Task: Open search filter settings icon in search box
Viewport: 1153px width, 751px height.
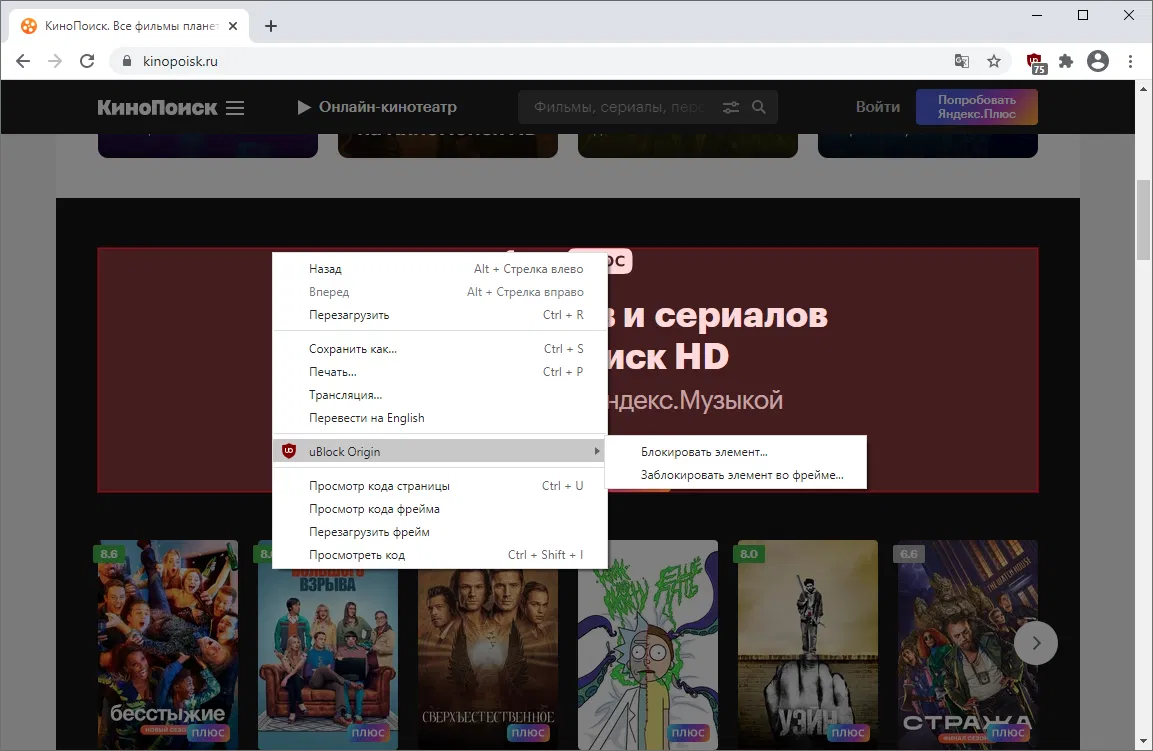Action: 731,107
